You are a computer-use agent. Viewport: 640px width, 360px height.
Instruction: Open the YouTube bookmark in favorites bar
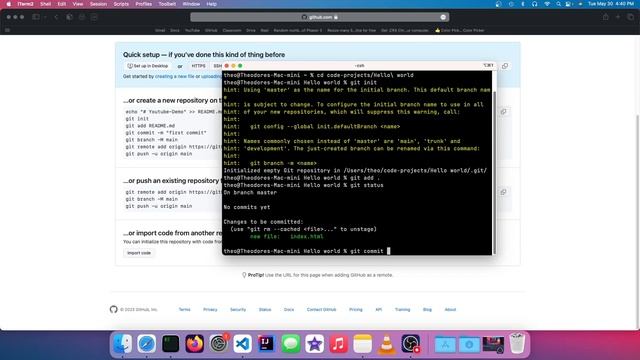tap(192, 30)
